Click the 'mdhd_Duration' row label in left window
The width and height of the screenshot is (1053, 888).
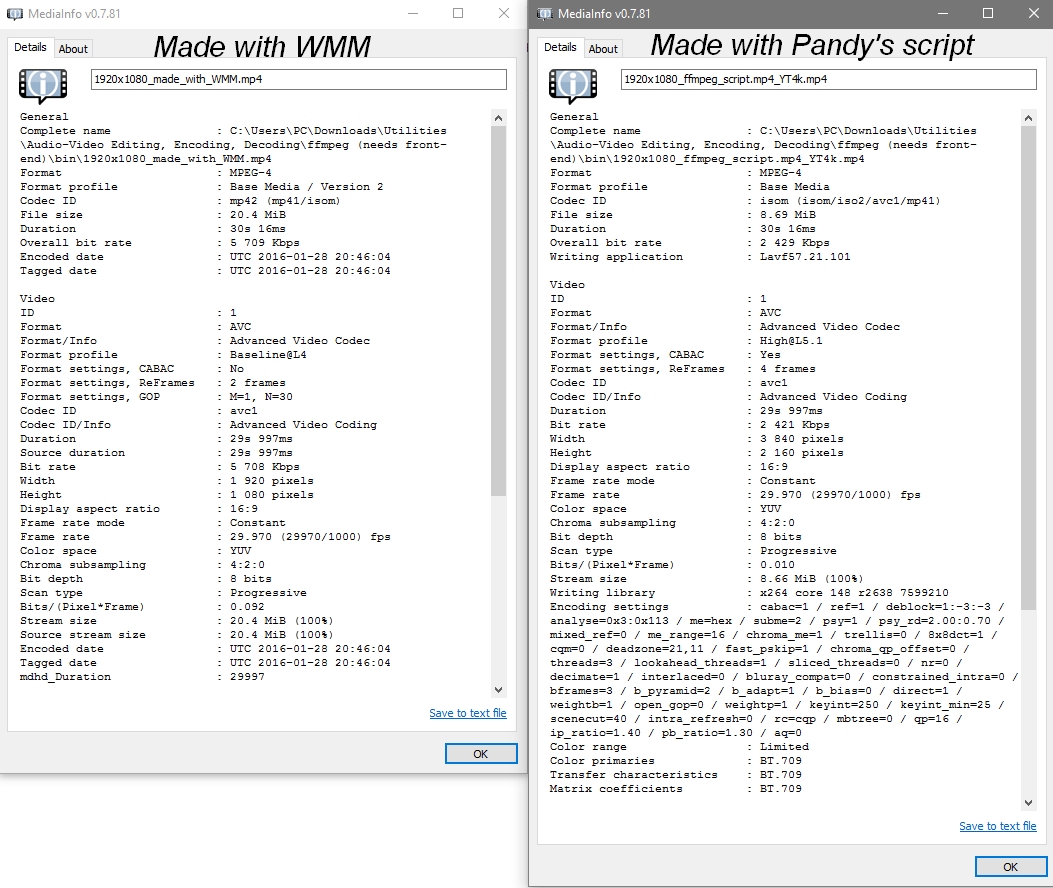pos(65,676)
